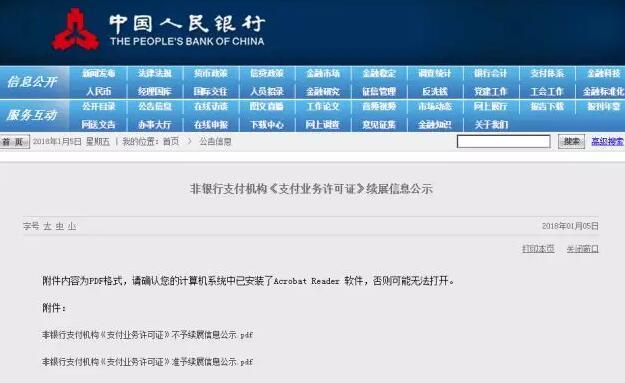The height and width of the screenshot is (383, 625).
Task: Click the 信息公开 section header
Action: point(32,82)
